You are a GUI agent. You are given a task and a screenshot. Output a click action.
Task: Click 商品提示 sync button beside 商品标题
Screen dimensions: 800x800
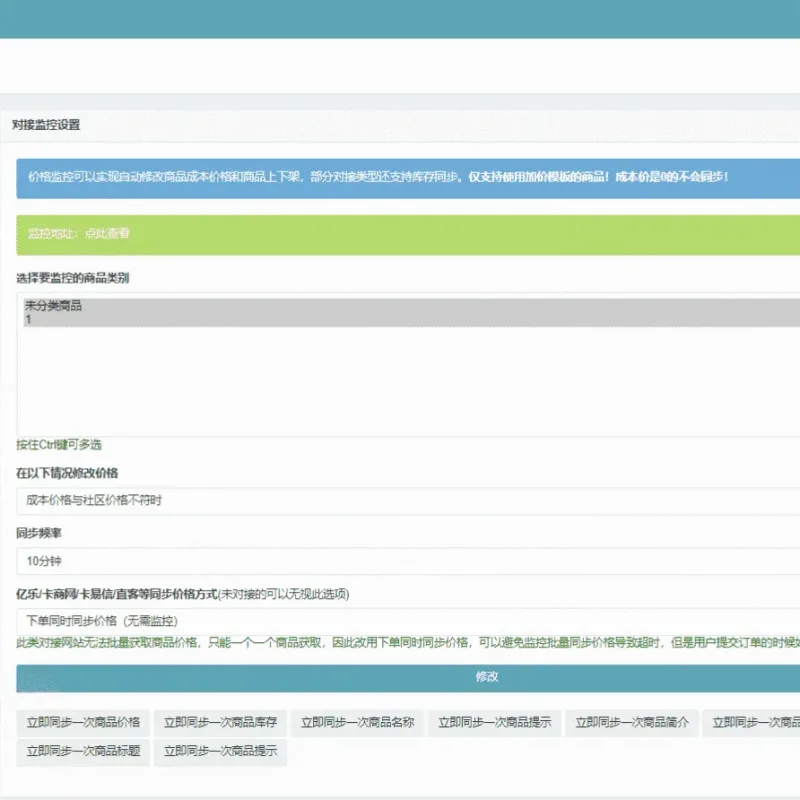tap(220, 752)
